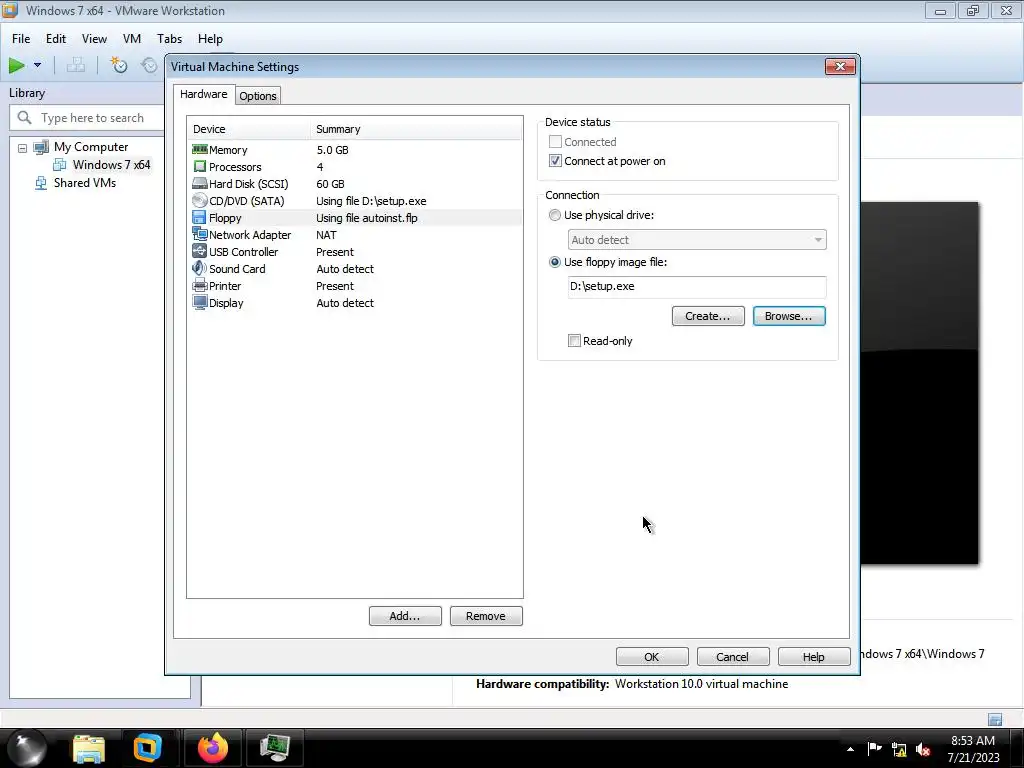Open the power options dropdown arrow
1024x768 pixels.
[x=37, y=65]
